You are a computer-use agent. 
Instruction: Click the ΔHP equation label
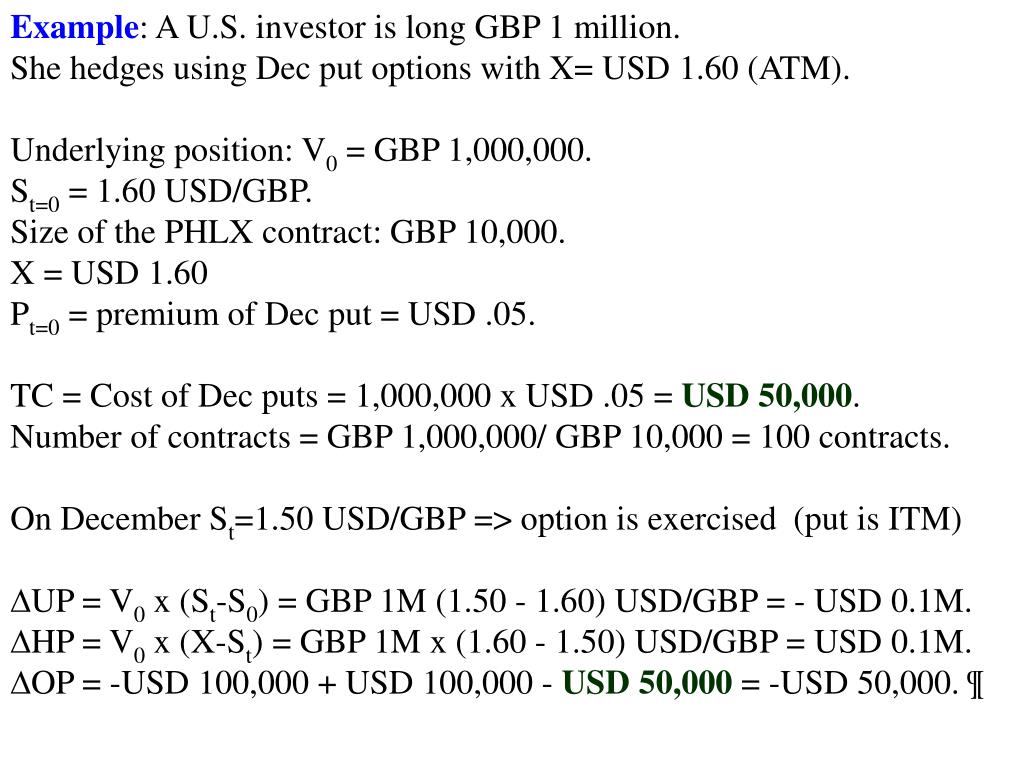[x=42, y=643]
